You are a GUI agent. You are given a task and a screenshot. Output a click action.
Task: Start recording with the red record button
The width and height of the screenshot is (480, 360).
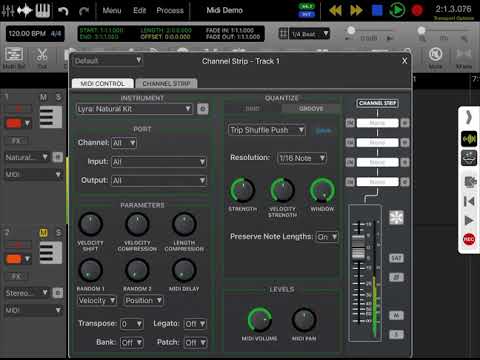pyautogui.click(x=417, y=11)
